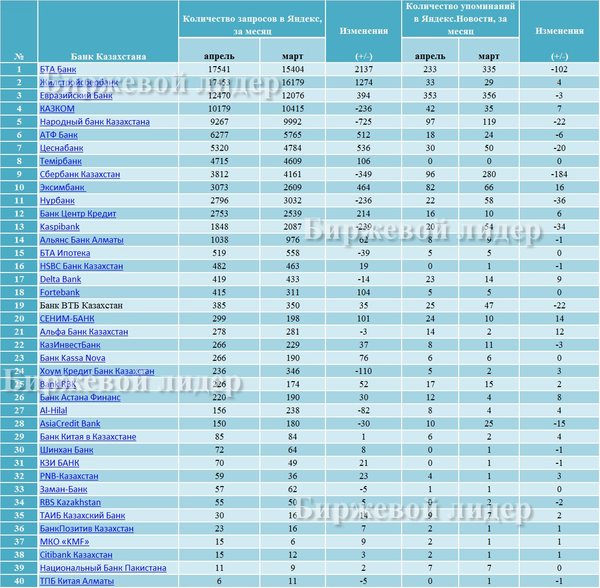
Task: Follow the Банк Kassa Nova link
Action: click(x=72, y=358)
